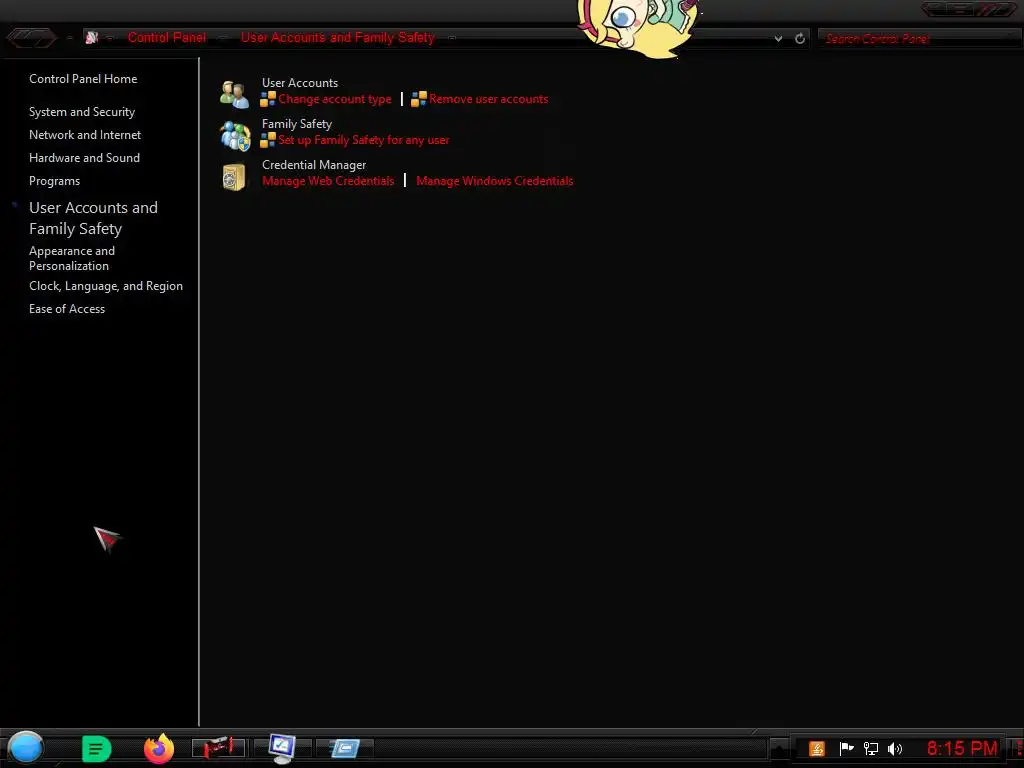Go to Control Panel Home
This screenshot has width=1024, height=768.
(83, 79)
